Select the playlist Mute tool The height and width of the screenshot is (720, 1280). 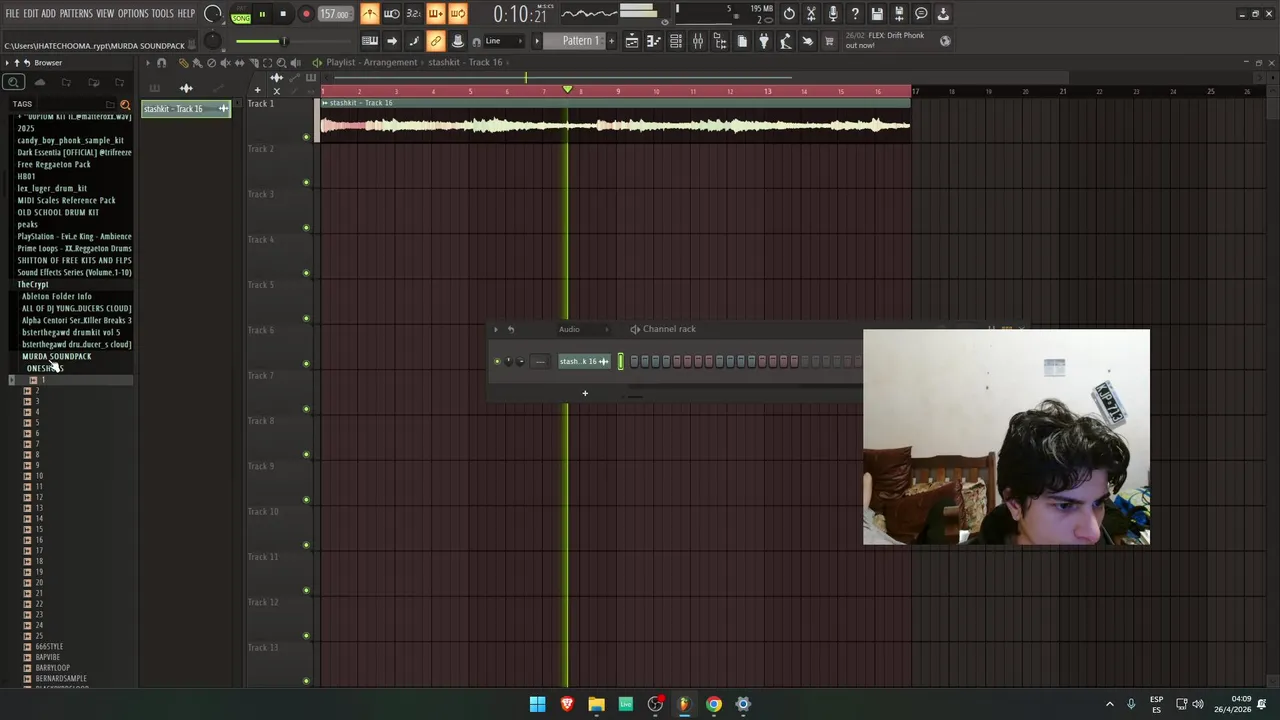225,62
